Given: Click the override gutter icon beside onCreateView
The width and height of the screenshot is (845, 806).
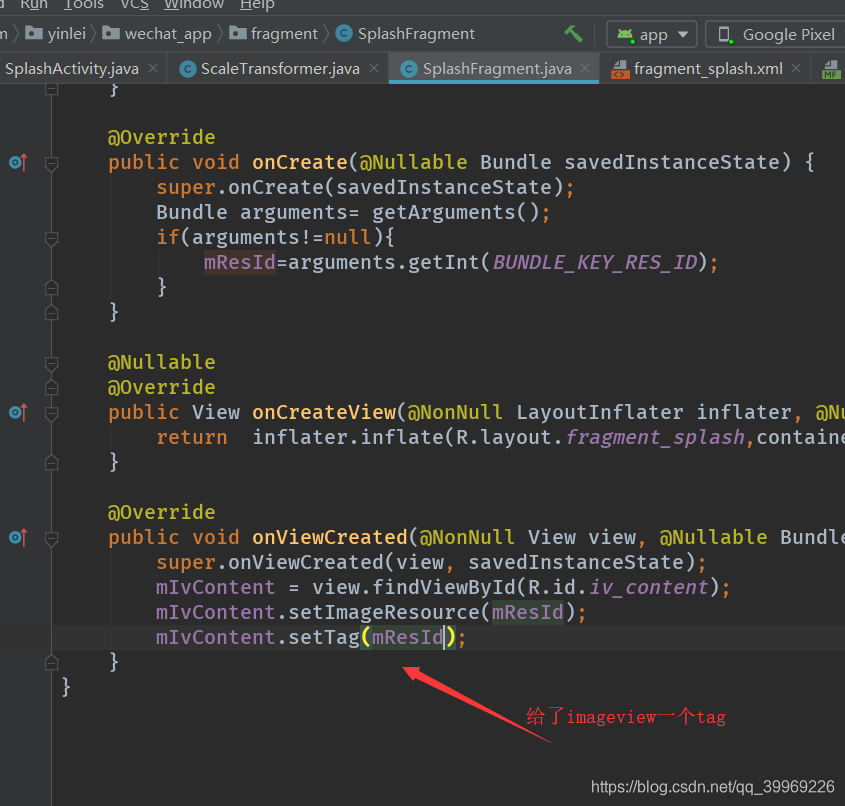Looking at the screenshot, I should [x=14, y=412].
